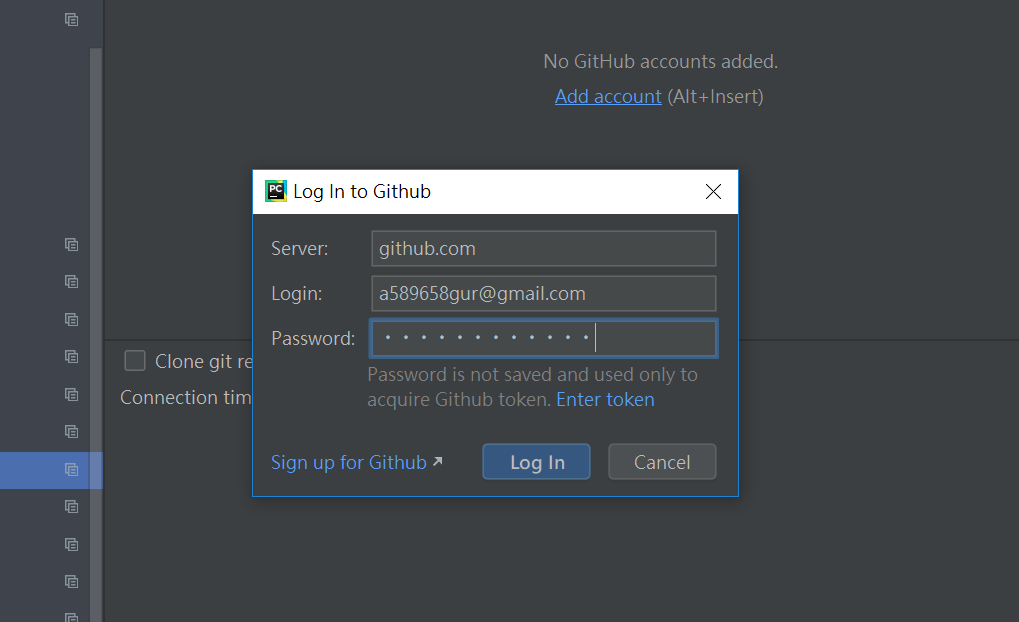Image resolution: width=1019 pixels, height=622 pixels.
Task: Click the topmost project-level icon in the sidebar
Action: [x=71, y=19]
